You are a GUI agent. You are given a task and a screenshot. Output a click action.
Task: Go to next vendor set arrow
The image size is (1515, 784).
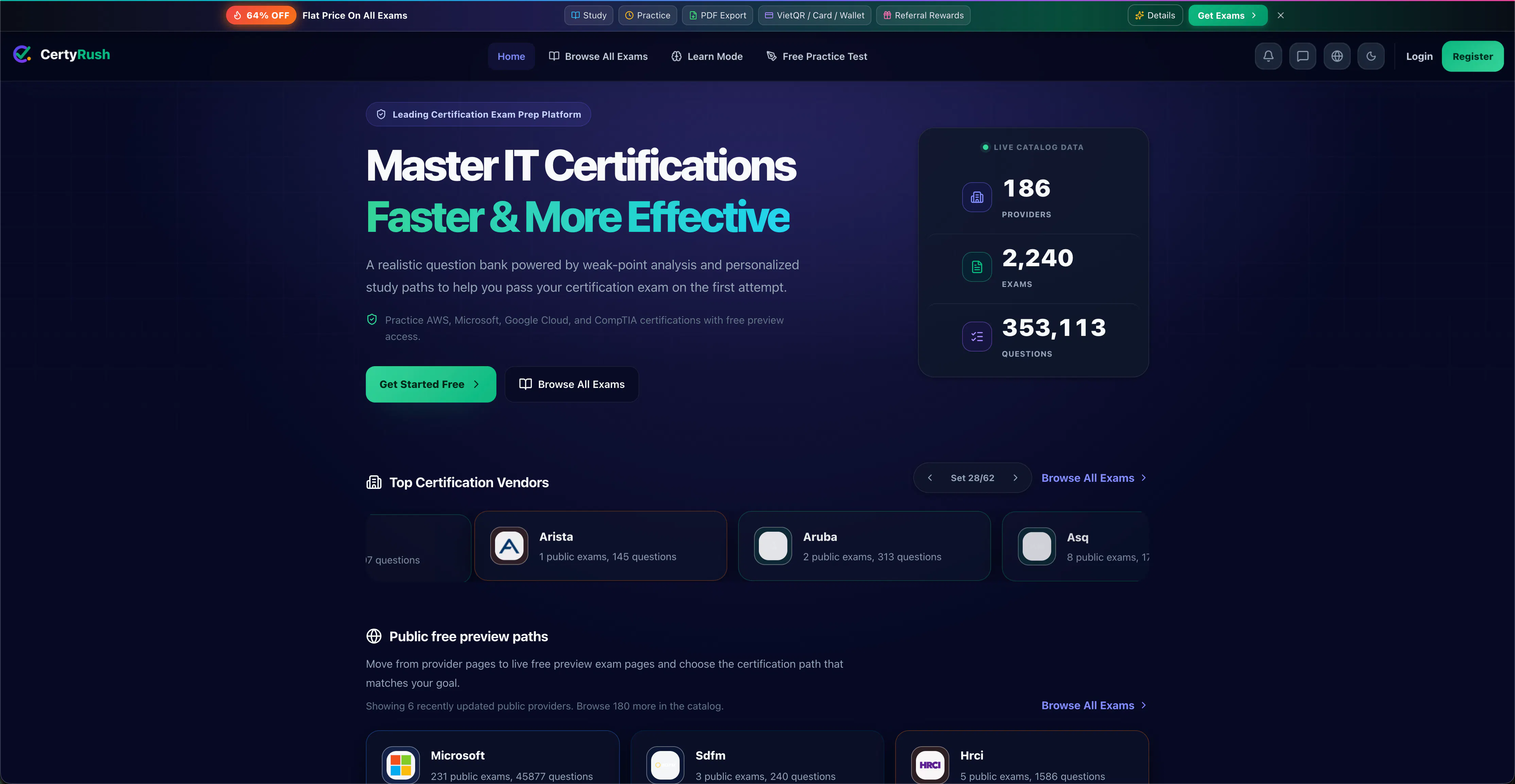coord(1015,478)
